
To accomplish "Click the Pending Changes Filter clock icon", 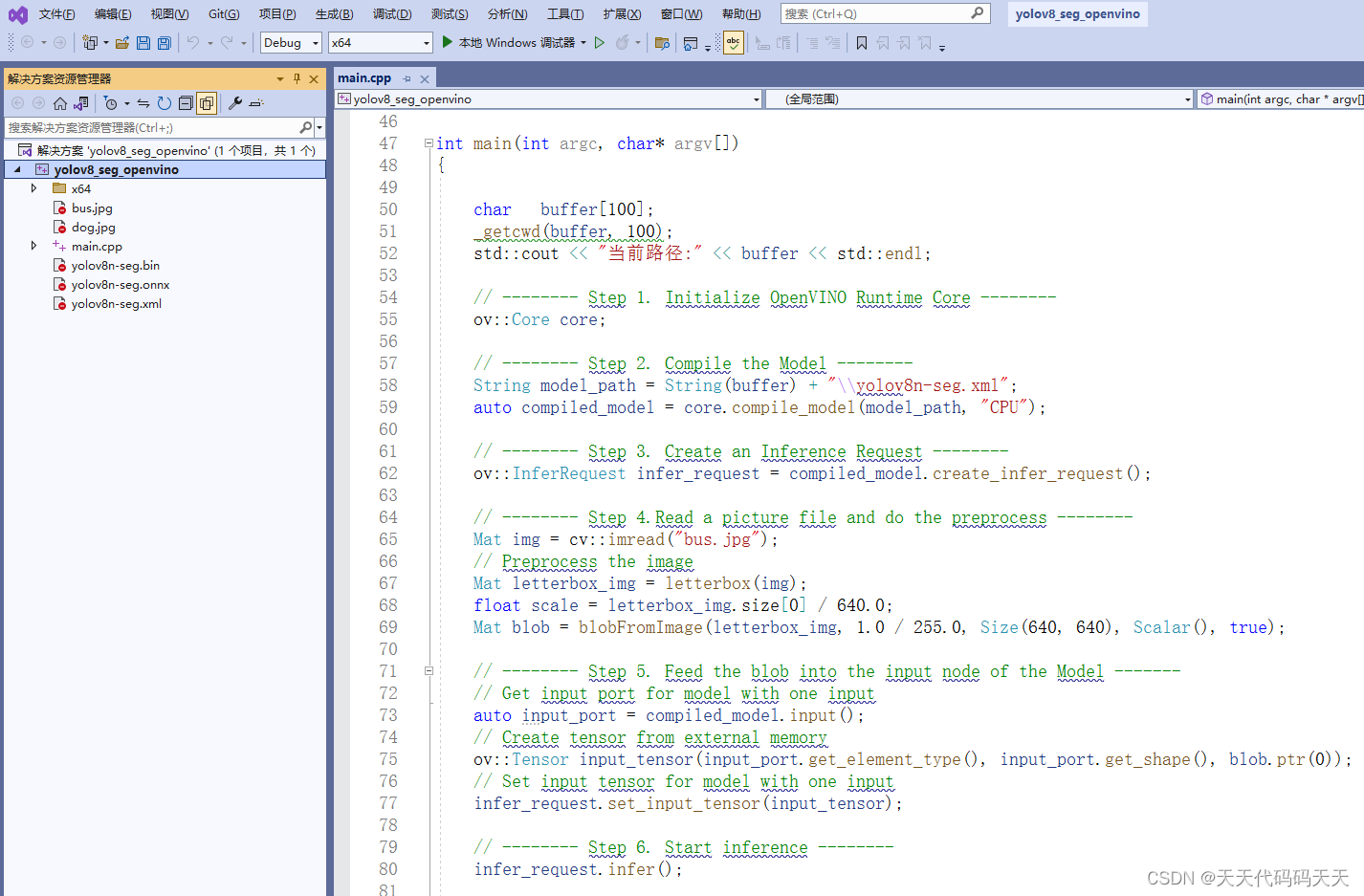I will coord(111,103).
